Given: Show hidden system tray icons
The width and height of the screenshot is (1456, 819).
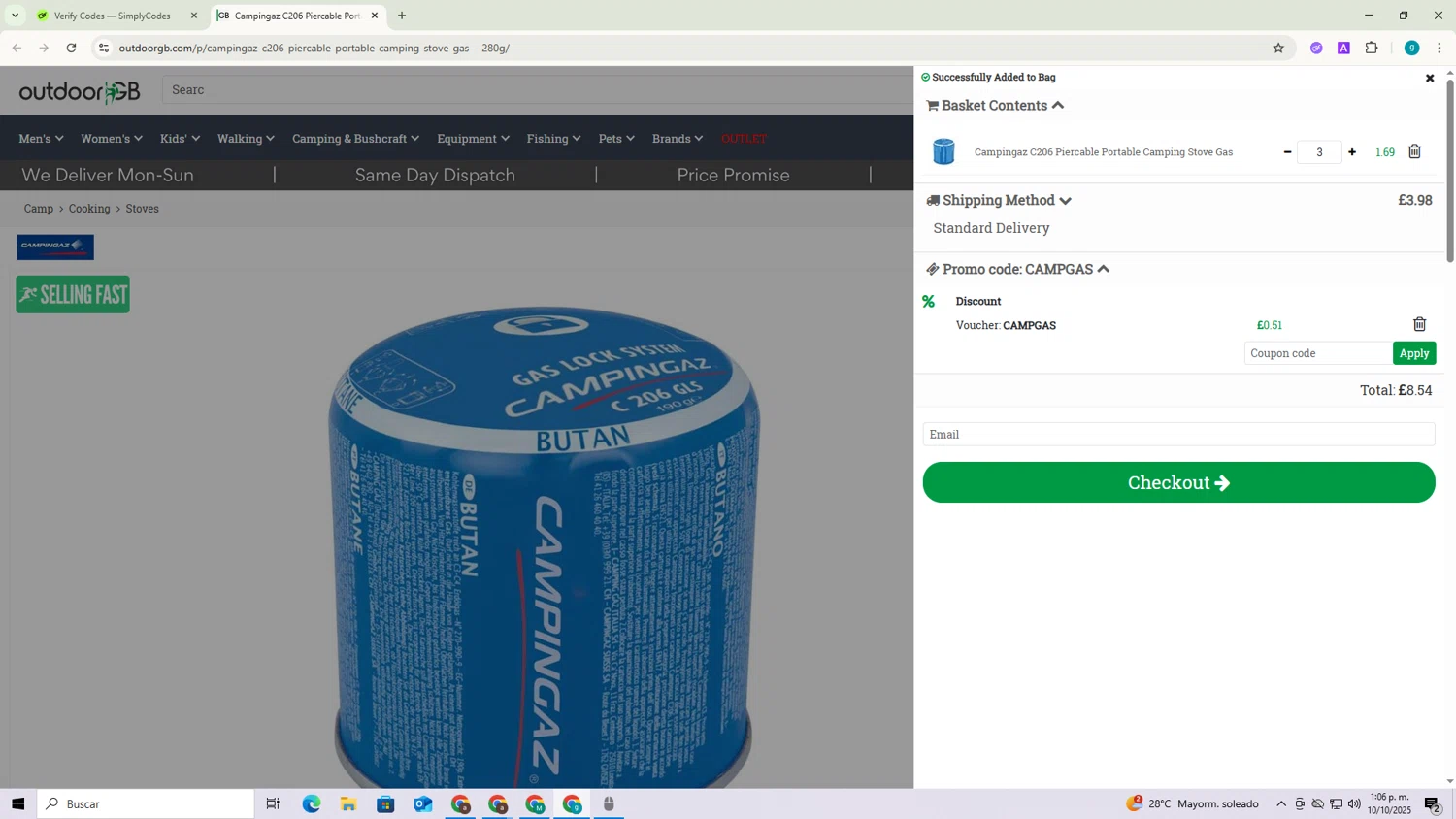Looking at the screenshot, I should click(1281, 803).
